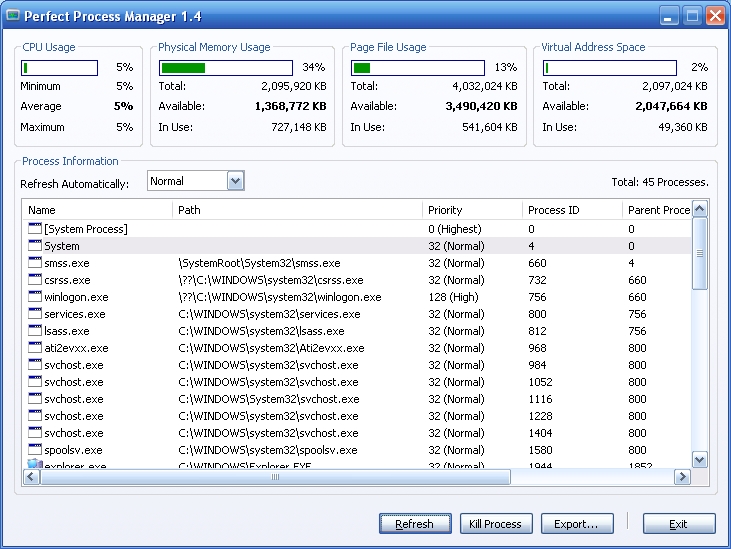Click path C:\WINDOWS\system32\Ati2evxx.exe
Viewport: 731px width, 549px height.
click(x=271, y=348)
